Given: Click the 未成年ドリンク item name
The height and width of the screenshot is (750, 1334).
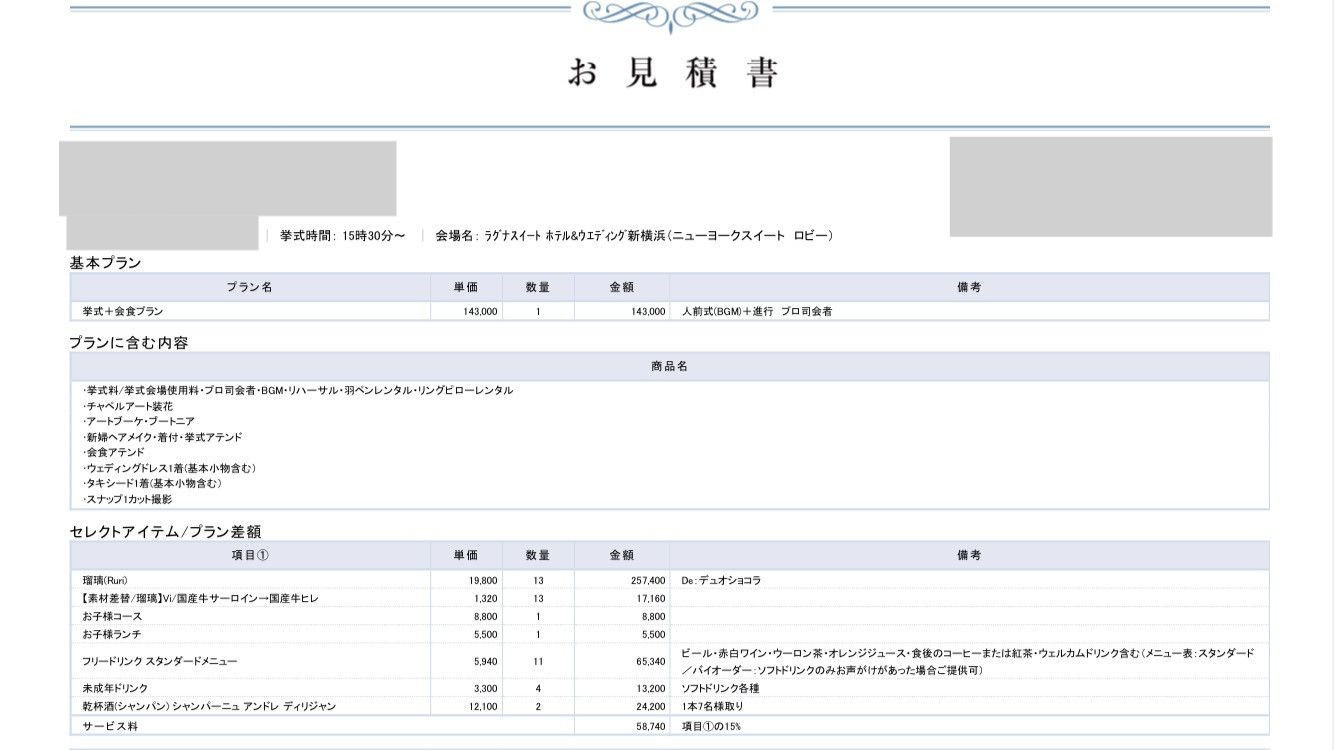Looking at the screenshot, I should point(115,688).
